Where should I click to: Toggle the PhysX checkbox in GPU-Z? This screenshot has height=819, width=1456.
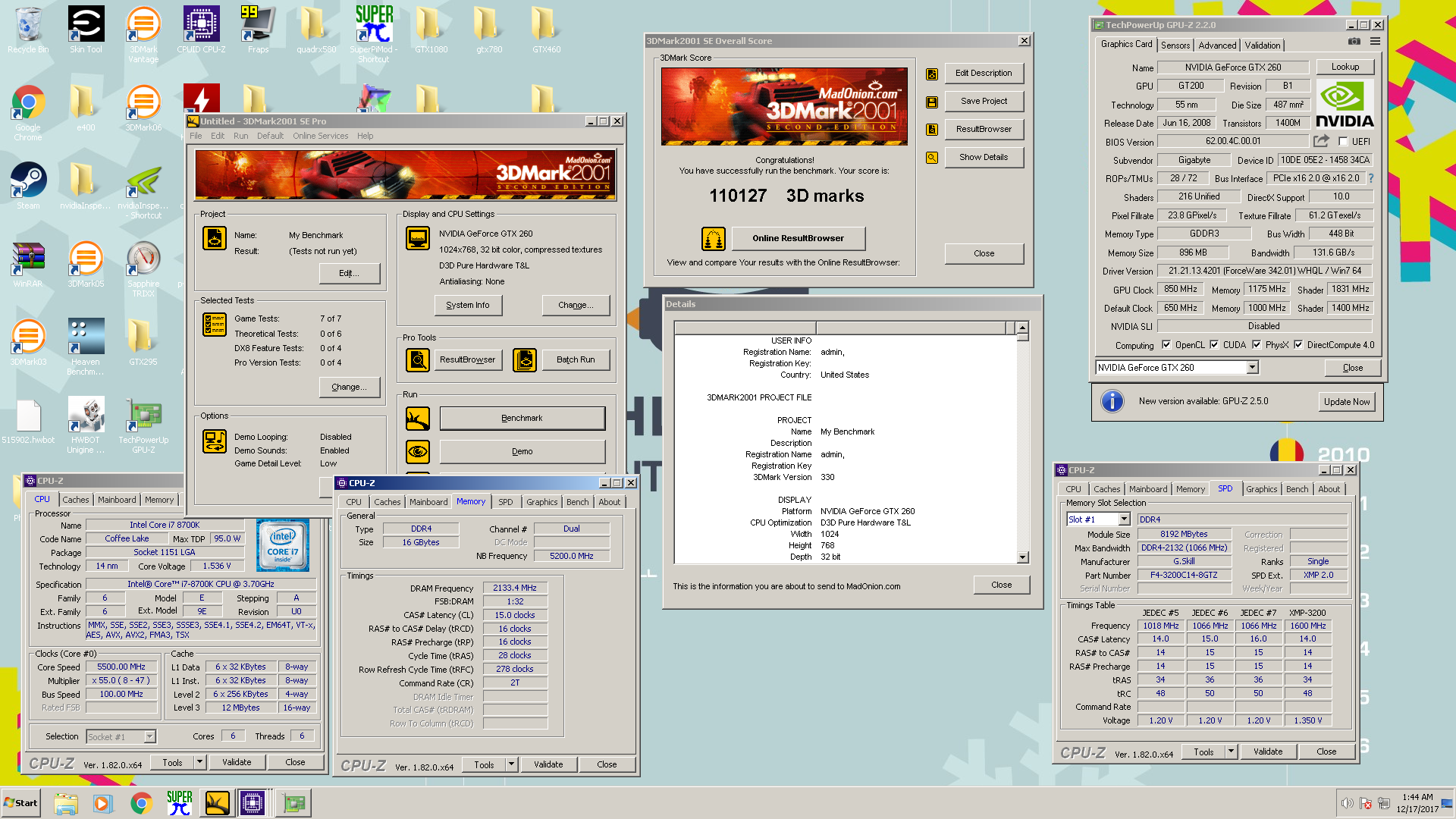tap(1257, 345)
